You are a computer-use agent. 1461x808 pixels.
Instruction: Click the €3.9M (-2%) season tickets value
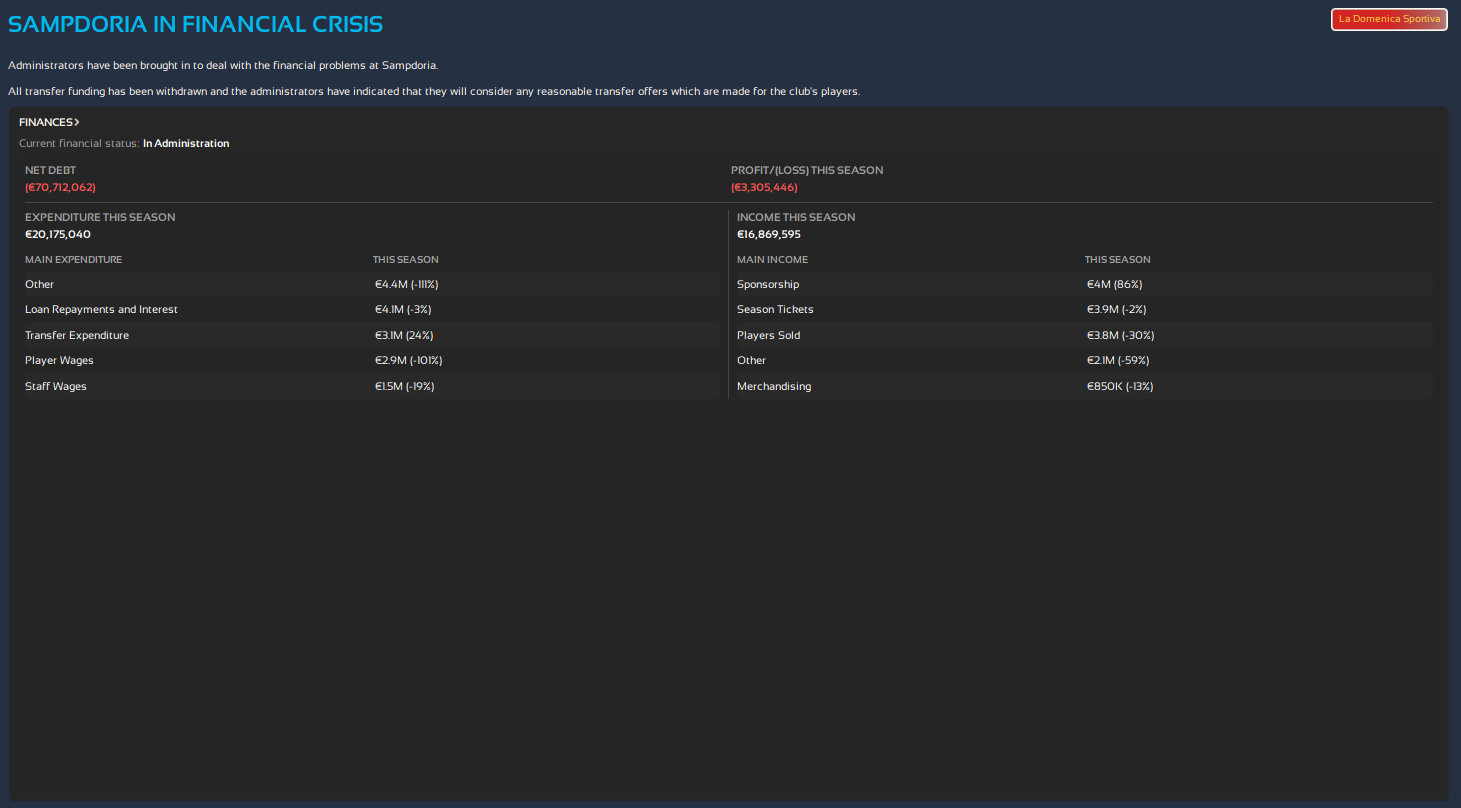1117,310
